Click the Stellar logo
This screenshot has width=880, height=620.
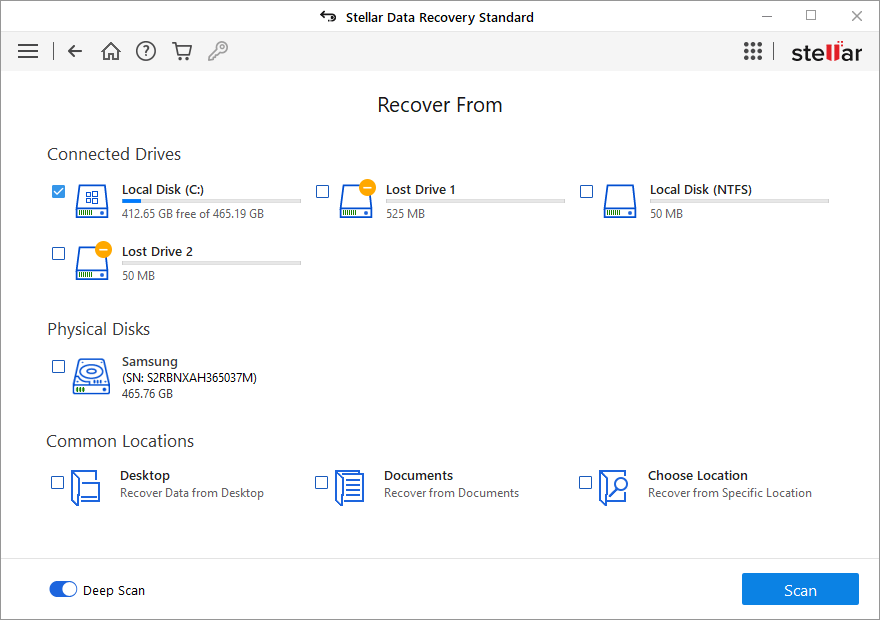[x=826, y=50]
